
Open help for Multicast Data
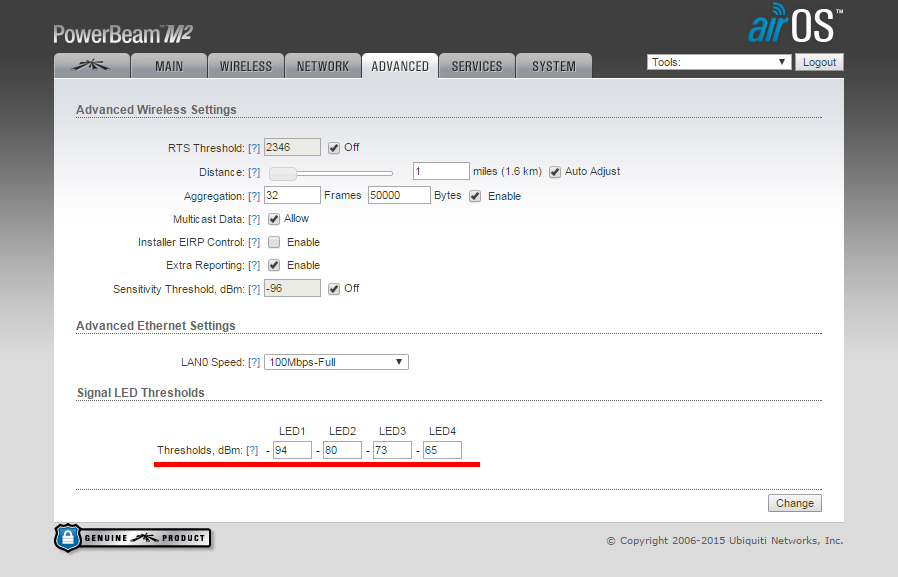point(254,219)
